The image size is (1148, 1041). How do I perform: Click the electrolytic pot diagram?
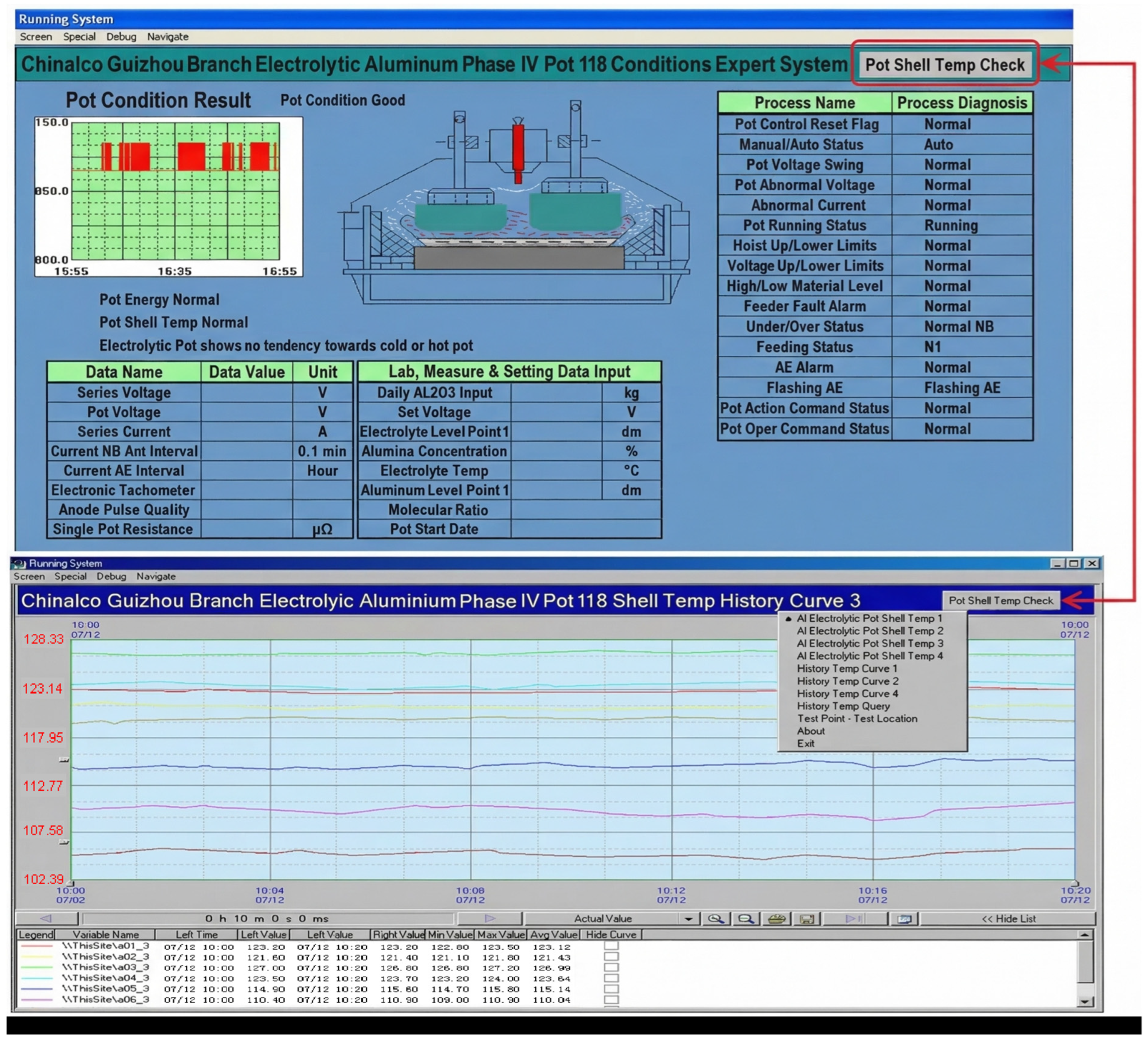515,202
